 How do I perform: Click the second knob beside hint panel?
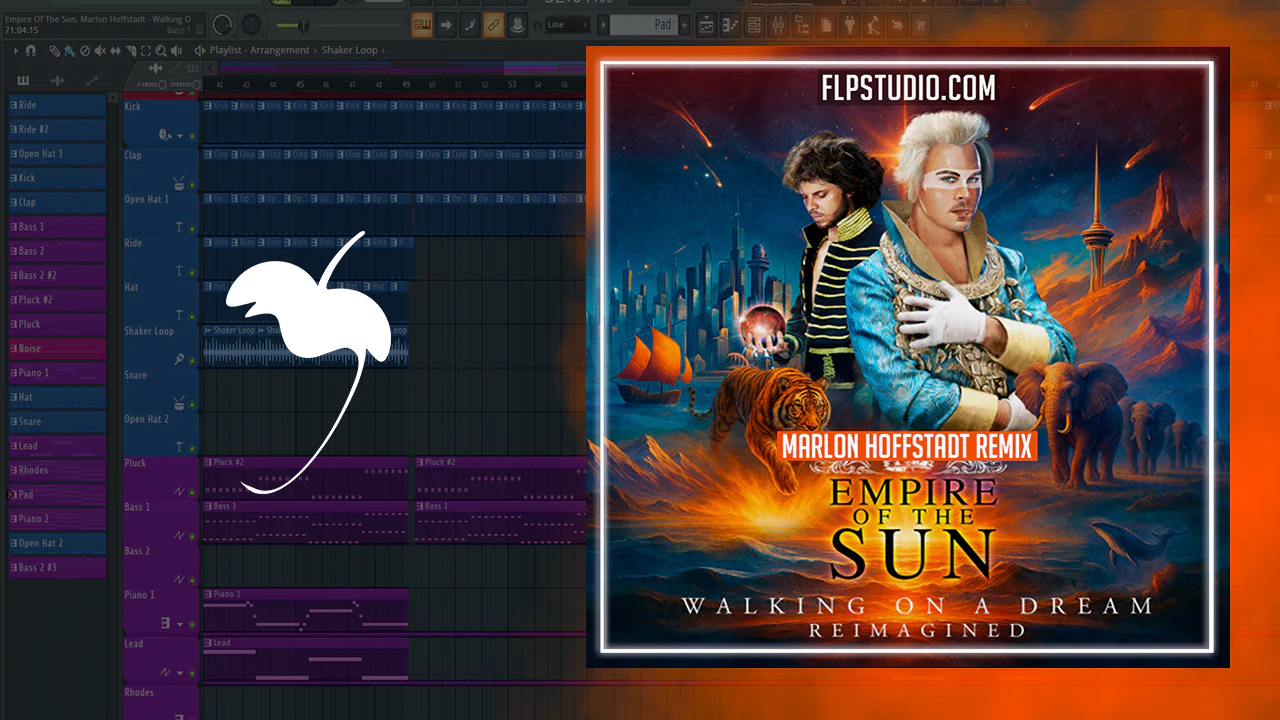coord(252,25)
